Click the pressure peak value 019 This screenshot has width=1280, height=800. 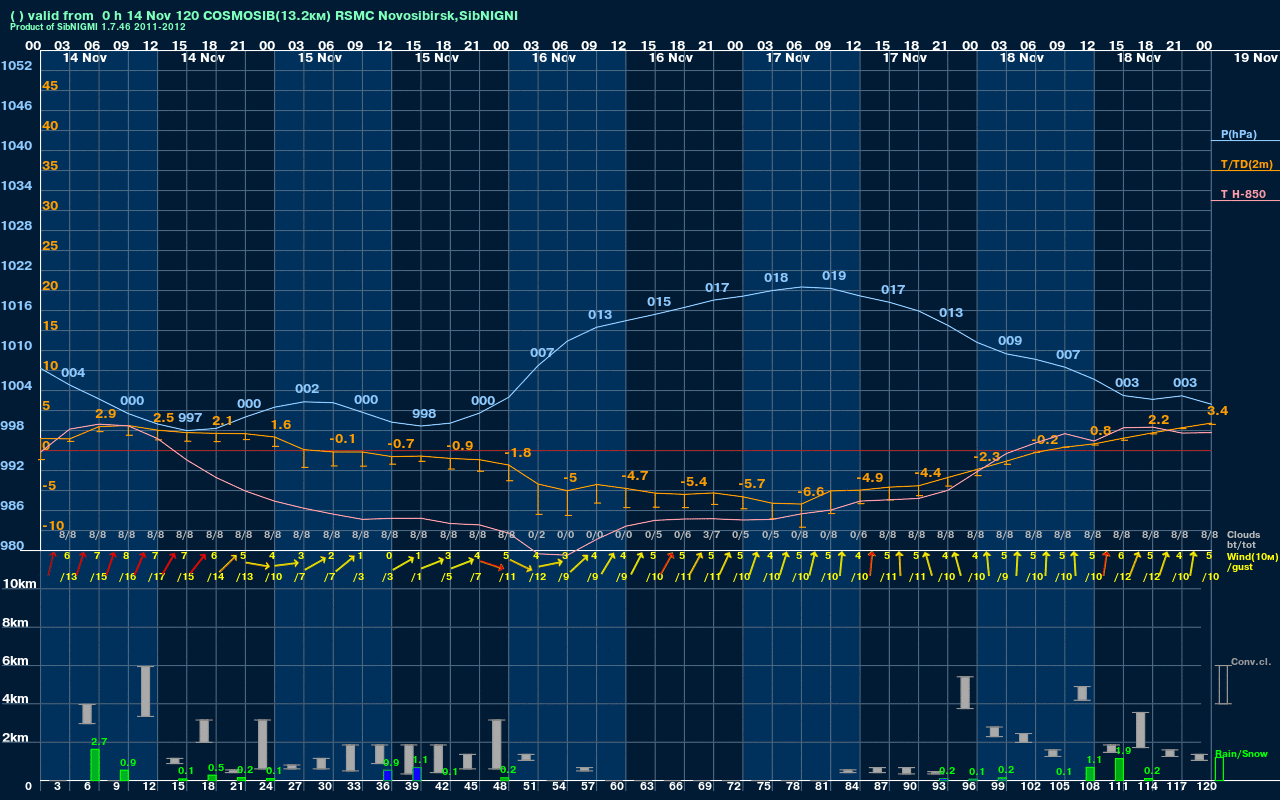pyautogui.click(x=834, y=276)
